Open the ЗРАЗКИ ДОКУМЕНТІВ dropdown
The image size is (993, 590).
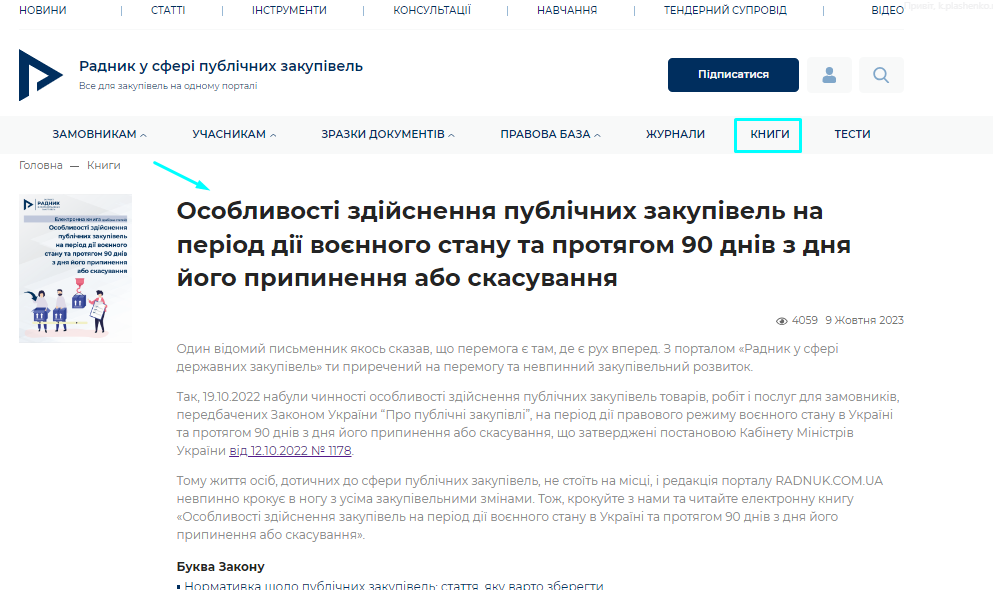388,134
